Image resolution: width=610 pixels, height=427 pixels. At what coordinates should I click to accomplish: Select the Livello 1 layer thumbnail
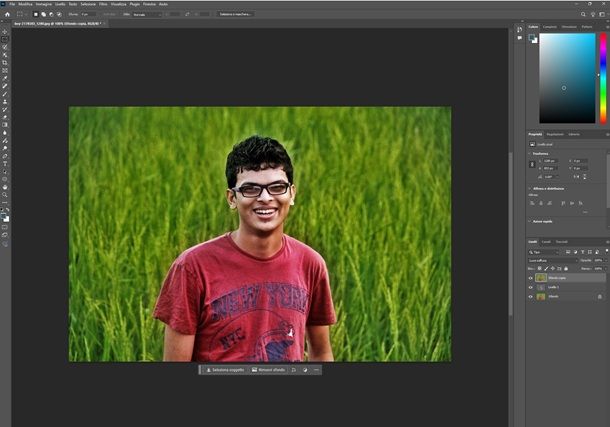coord(541,287)
